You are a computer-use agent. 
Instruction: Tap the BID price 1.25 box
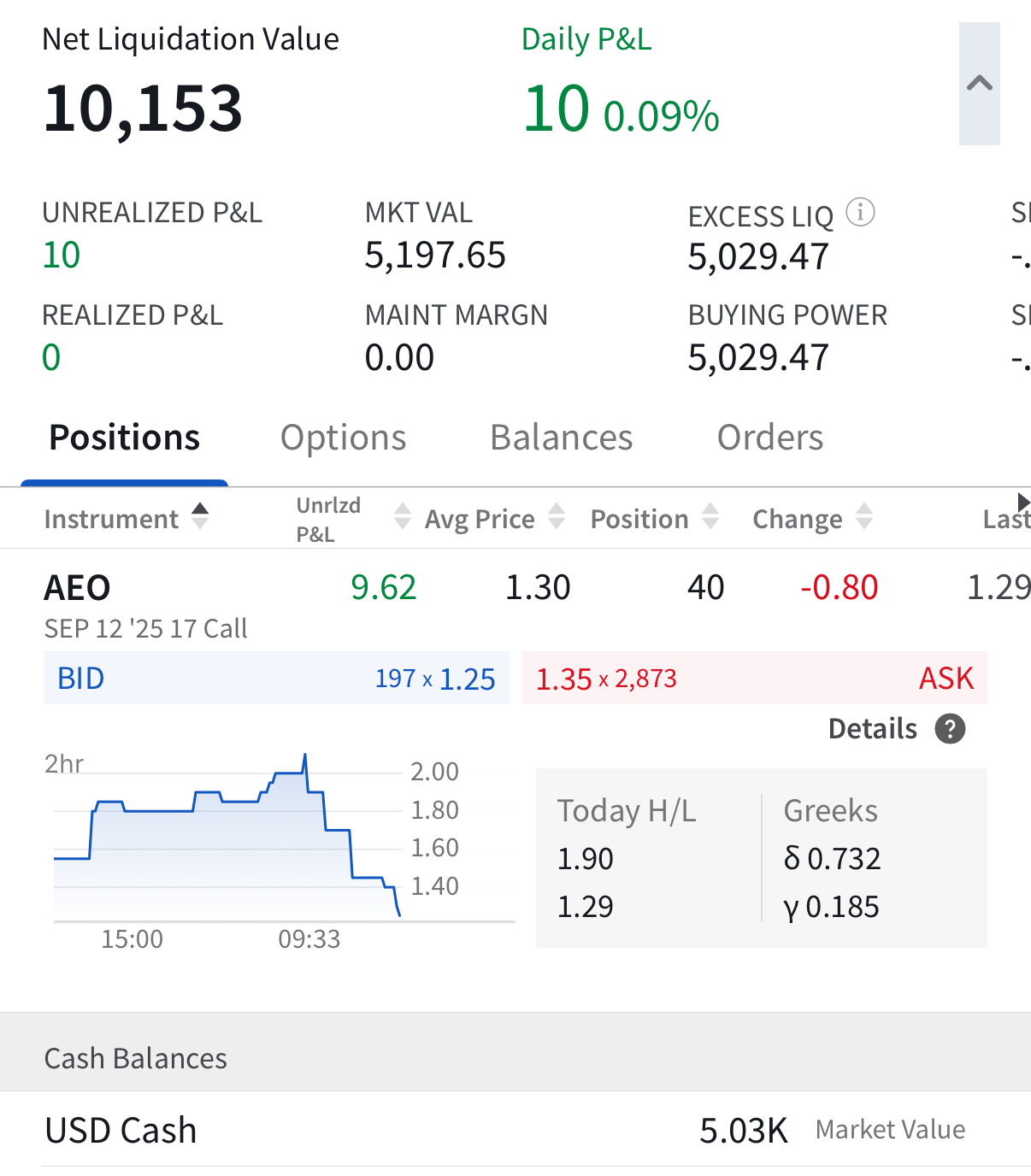(276, 679)
